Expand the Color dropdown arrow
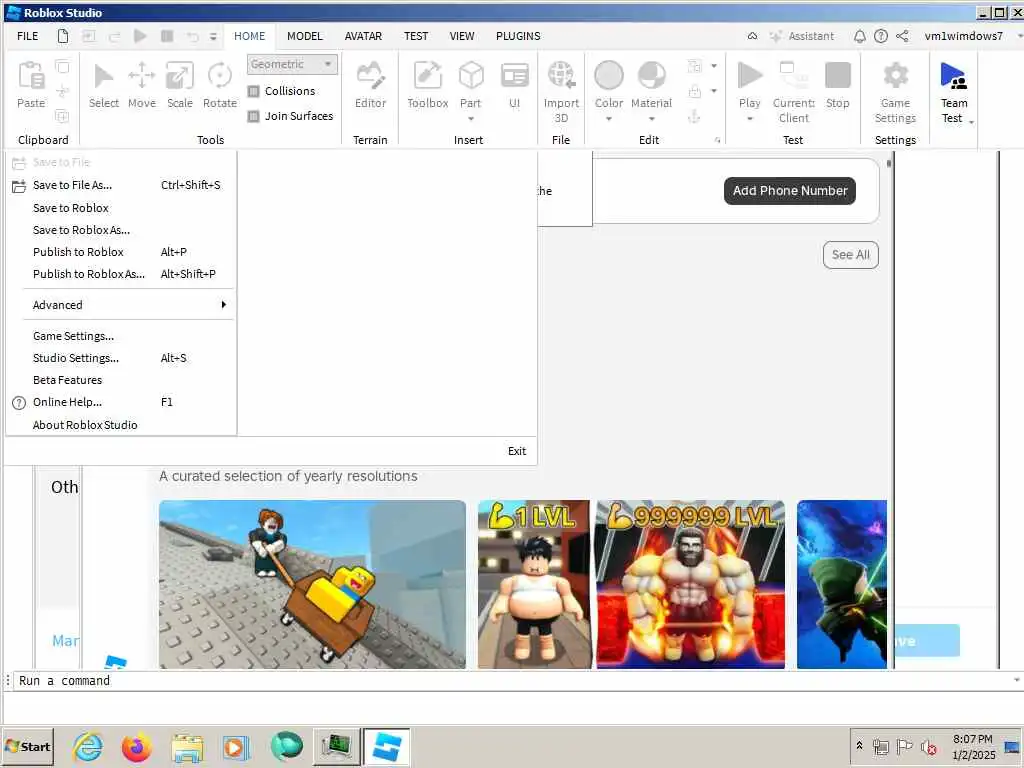The image size is (1024, 768). (609, 119)
